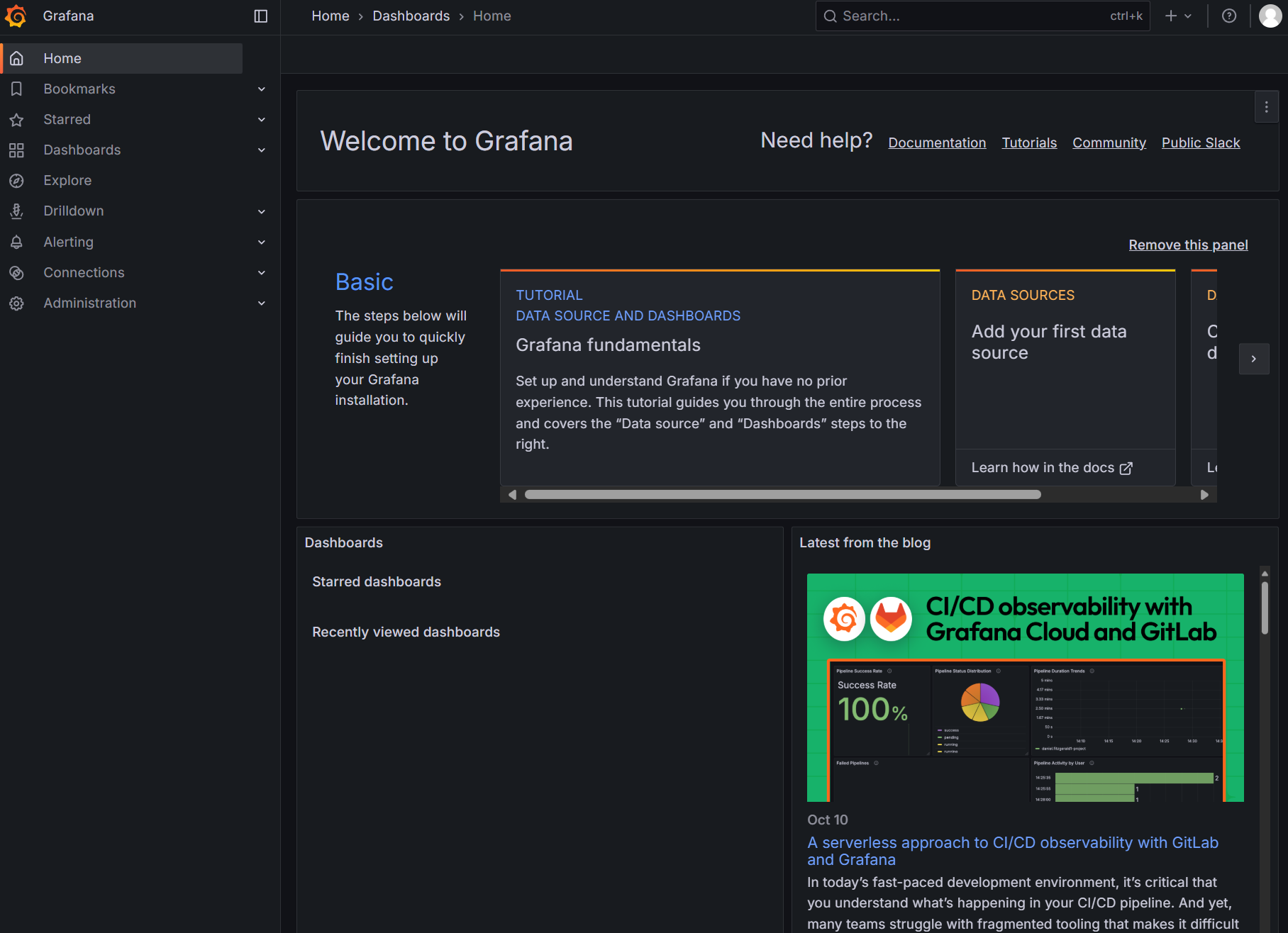Click the Drilldown icon in sidebar

click(x=17, y=211)
